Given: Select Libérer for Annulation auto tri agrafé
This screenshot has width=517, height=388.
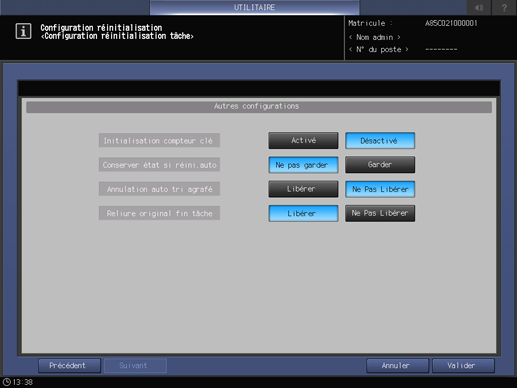Looking at the screenshot, I should 303,189.
